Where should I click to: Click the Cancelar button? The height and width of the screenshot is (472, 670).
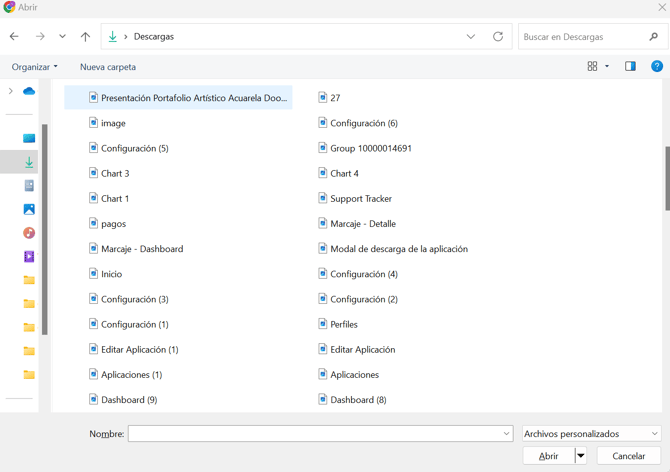628,456
